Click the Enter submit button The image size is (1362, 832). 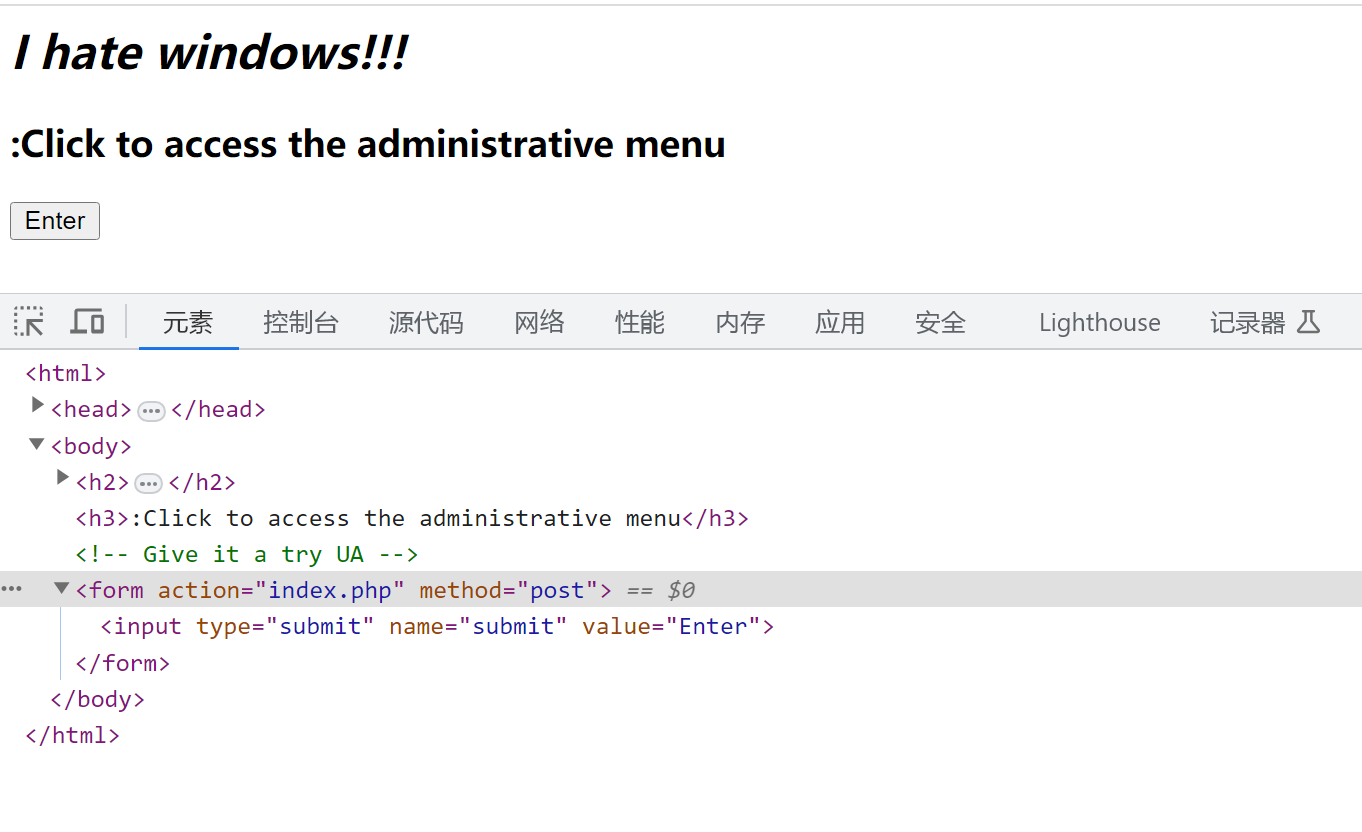[55, 221]
